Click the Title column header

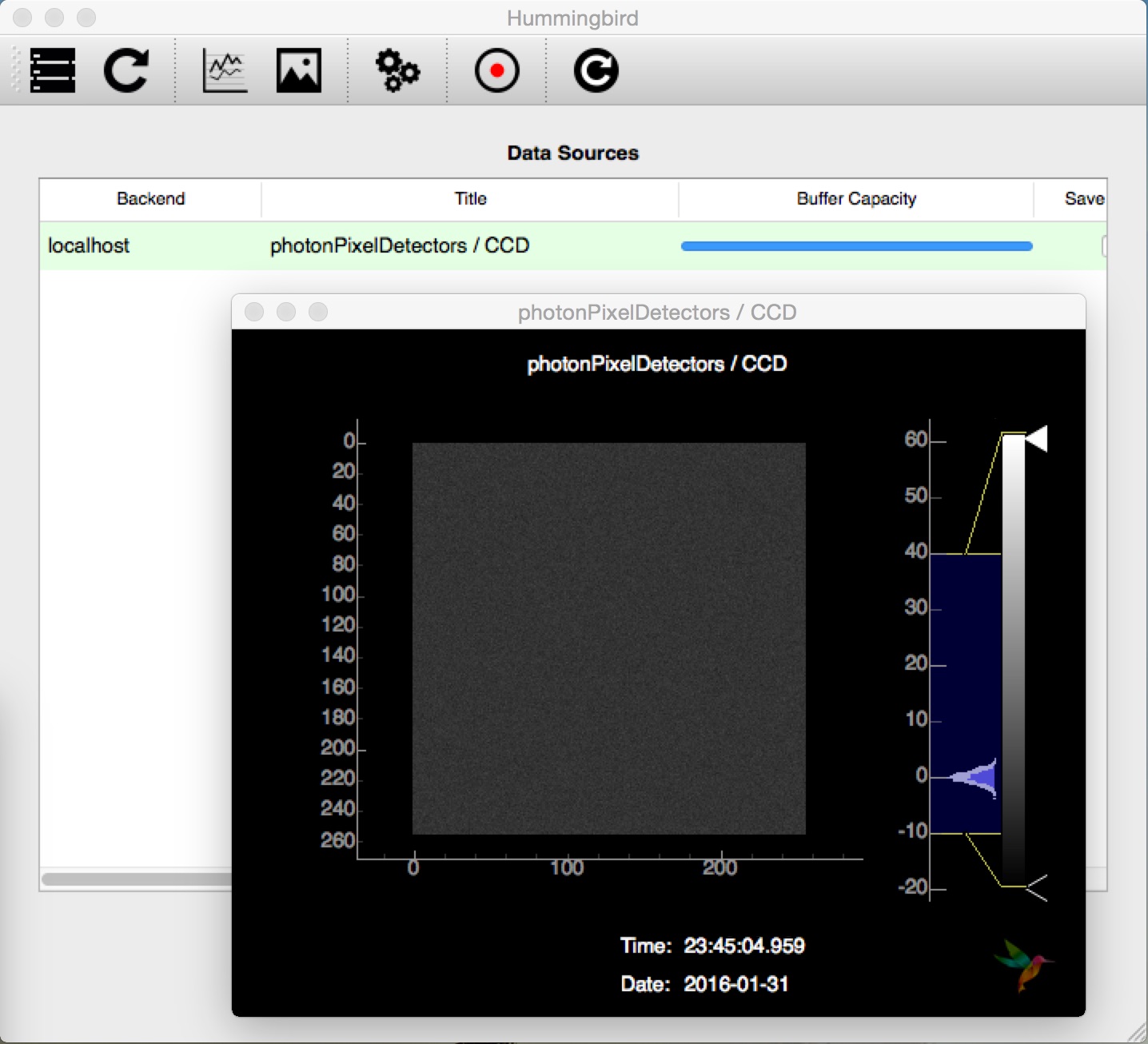point(470,199)
